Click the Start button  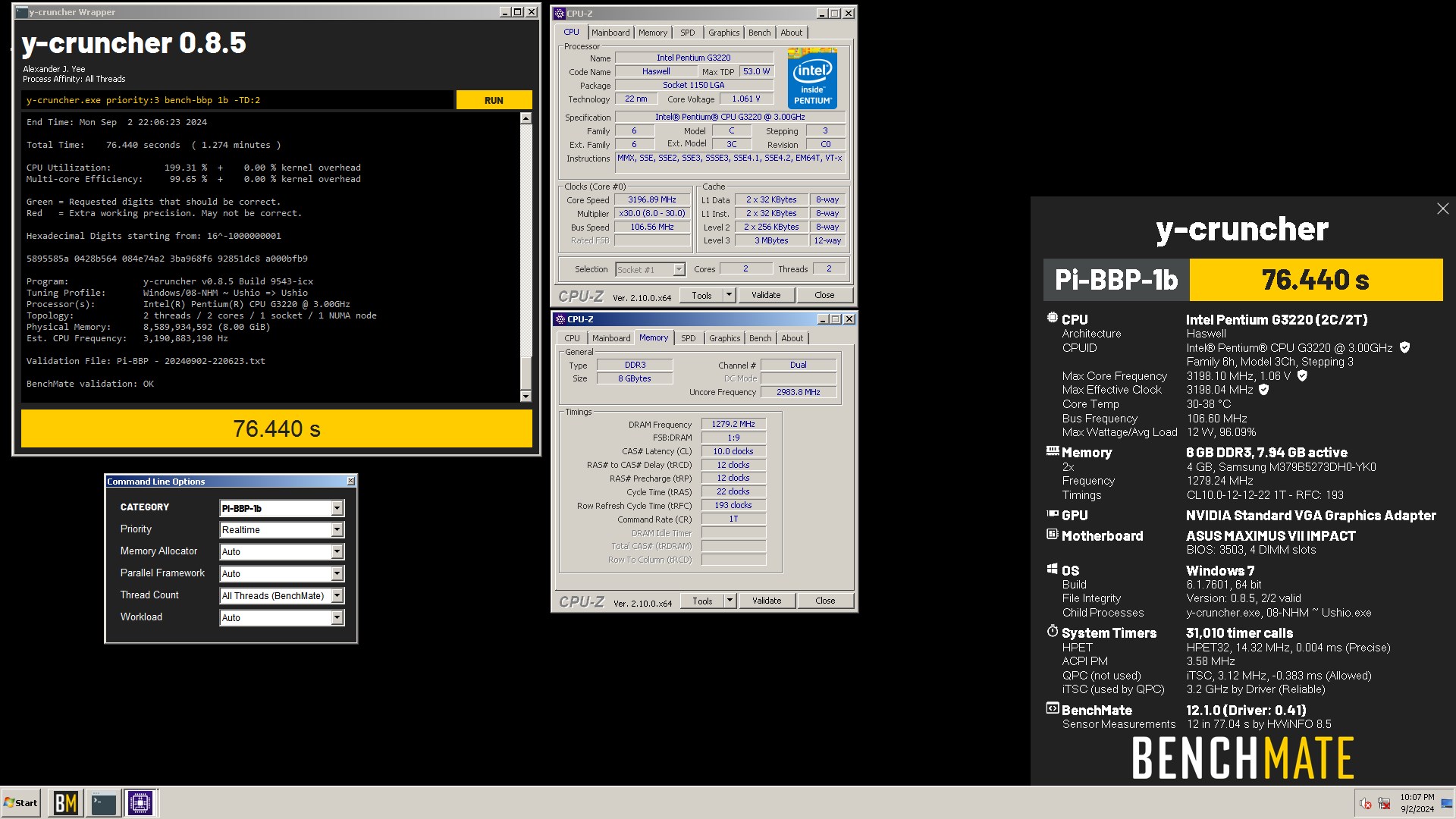click(20, 803)
